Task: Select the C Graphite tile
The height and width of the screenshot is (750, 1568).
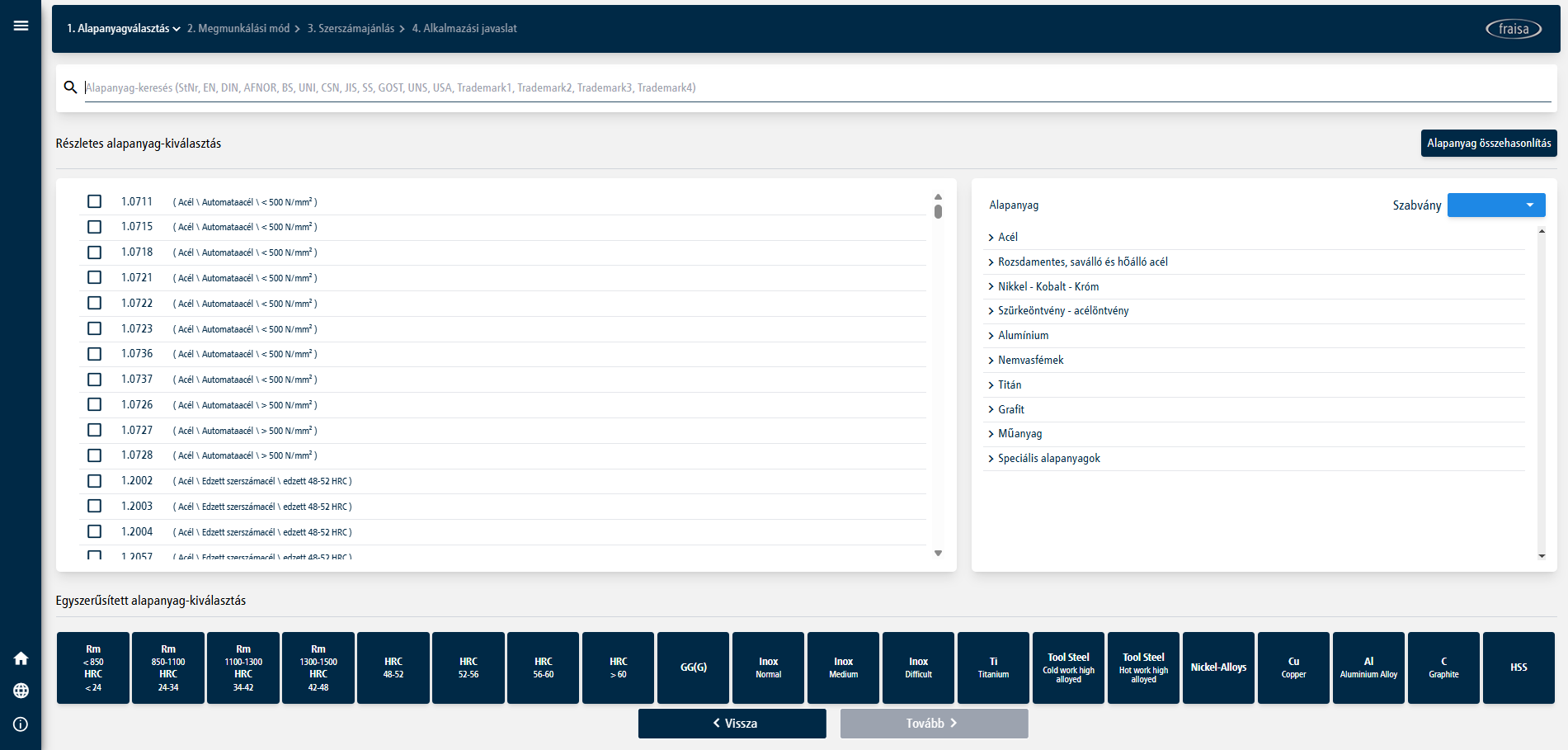Action: coord(1443,667)
